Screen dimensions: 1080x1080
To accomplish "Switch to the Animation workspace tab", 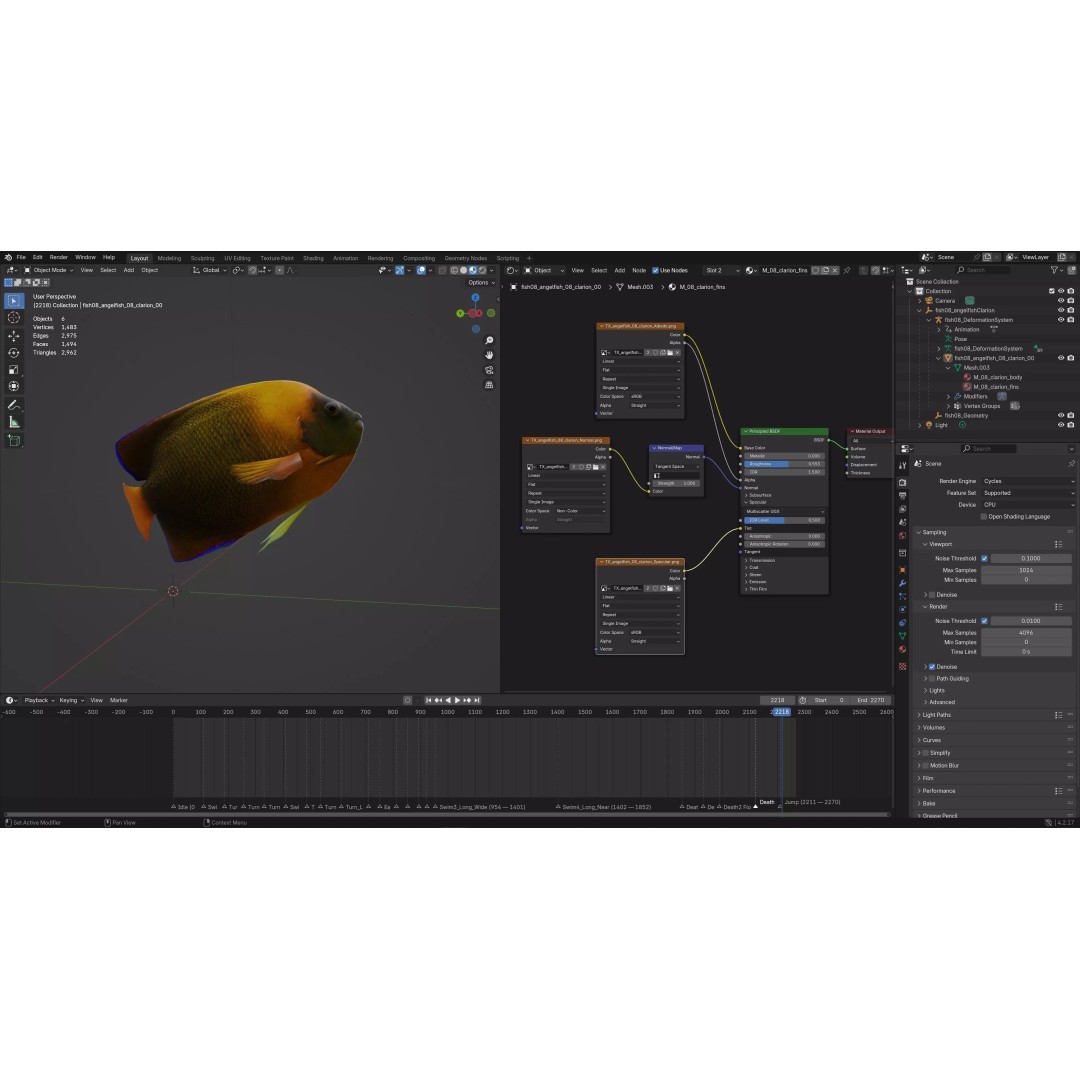I will point(345,258).
